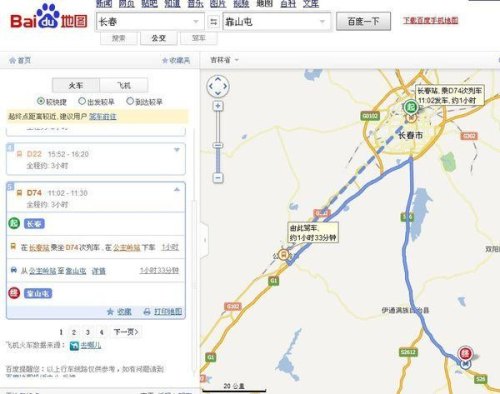Image resolution: width=500 pixels, height=394 pixels.
Task: Expand the D22 route details
Action: (x=177, y=150)
